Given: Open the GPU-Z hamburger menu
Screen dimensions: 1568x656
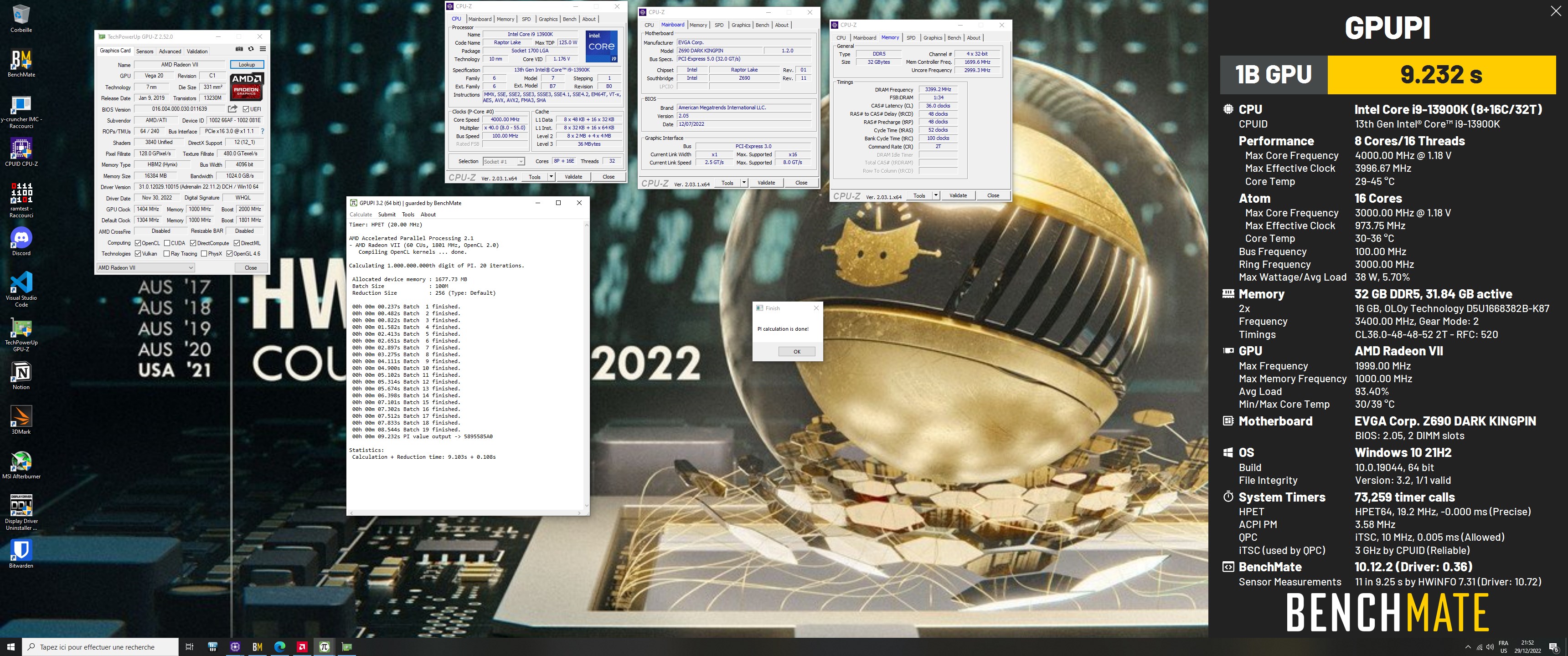Looking at the screenshot, I should coord(263,49).
